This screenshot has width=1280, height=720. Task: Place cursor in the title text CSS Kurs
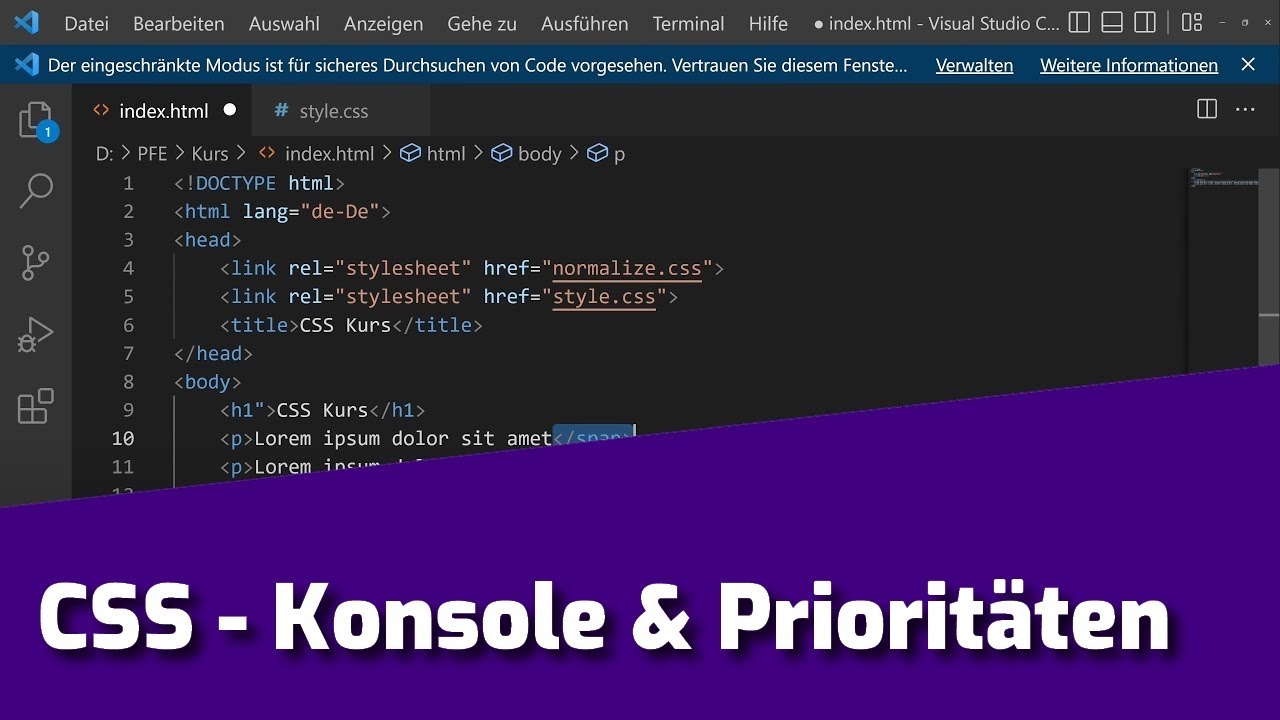coord(345,325)
